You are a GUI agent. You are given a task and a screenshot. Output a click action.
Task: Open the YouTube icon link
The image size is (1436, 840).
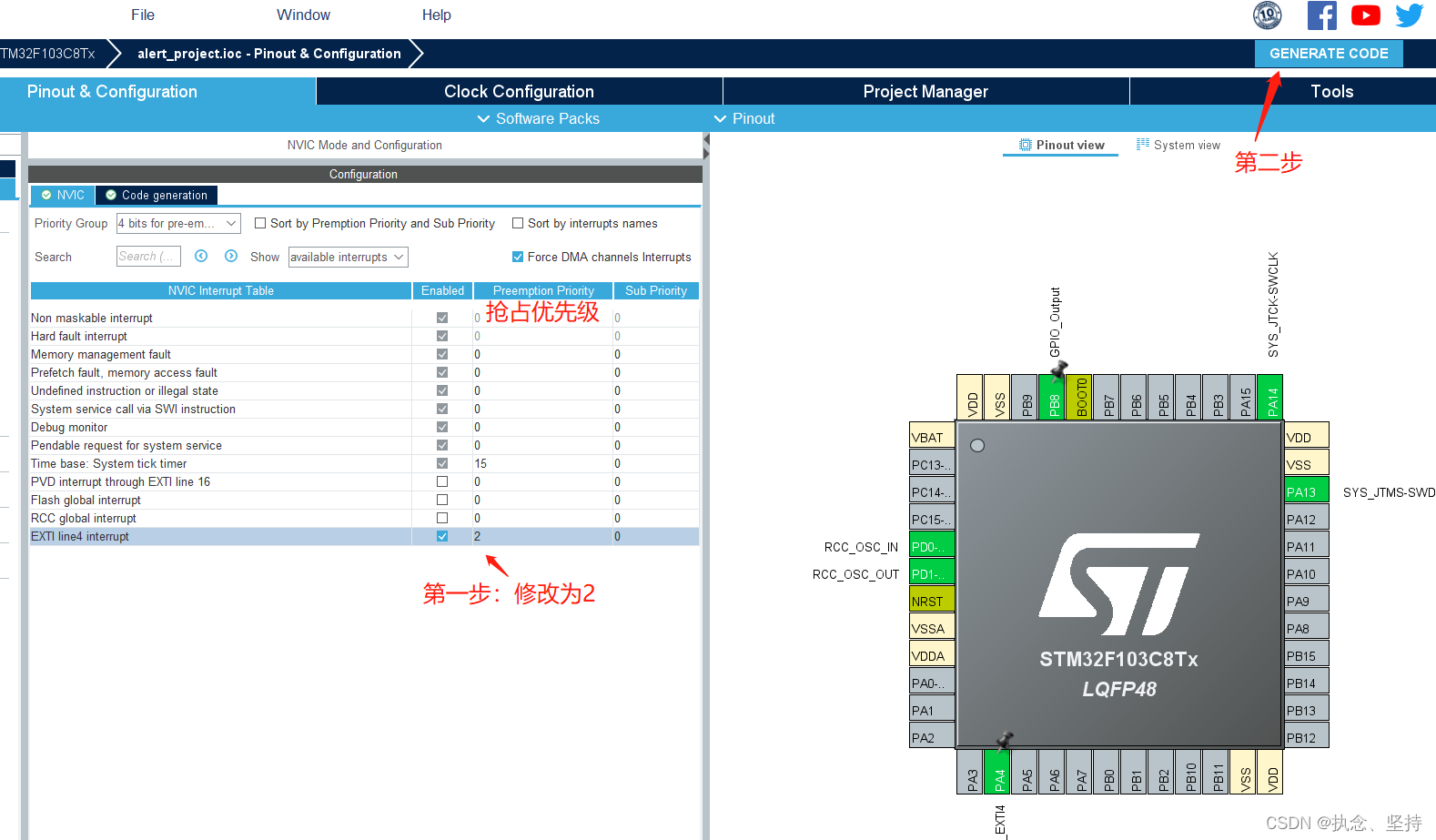[x=1365, y=15]
